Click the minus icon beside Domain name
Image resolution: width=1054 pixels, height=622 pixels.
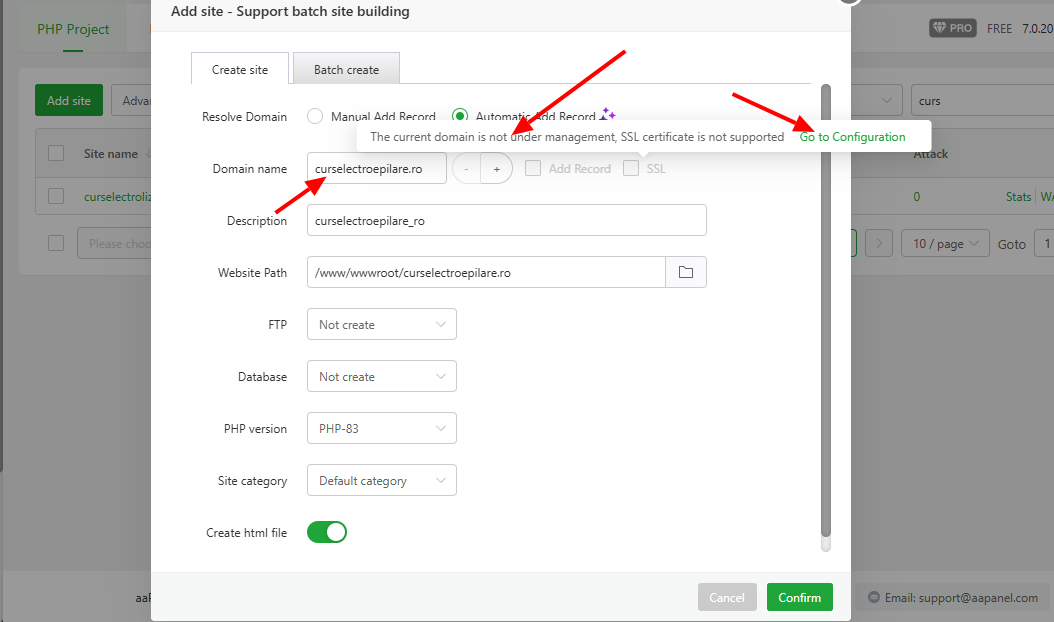click(466, 169)
